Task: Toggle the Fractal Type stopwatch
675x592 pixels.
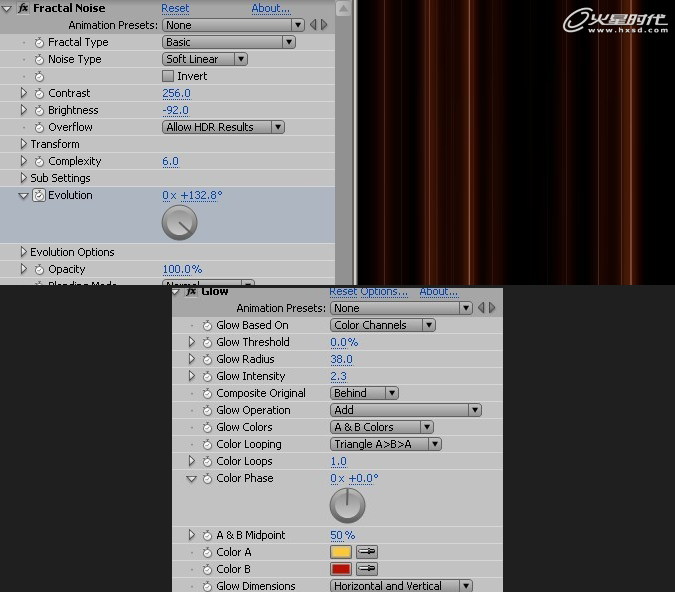Action: coord(39,43)
